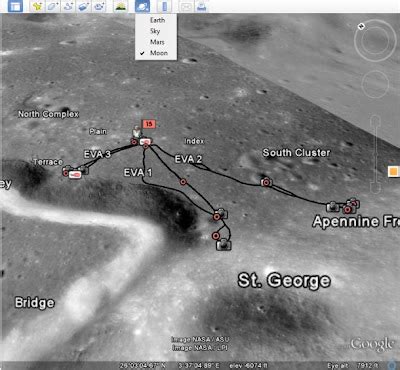Toggle the sunlight across landscape icon

coord(121,6)
